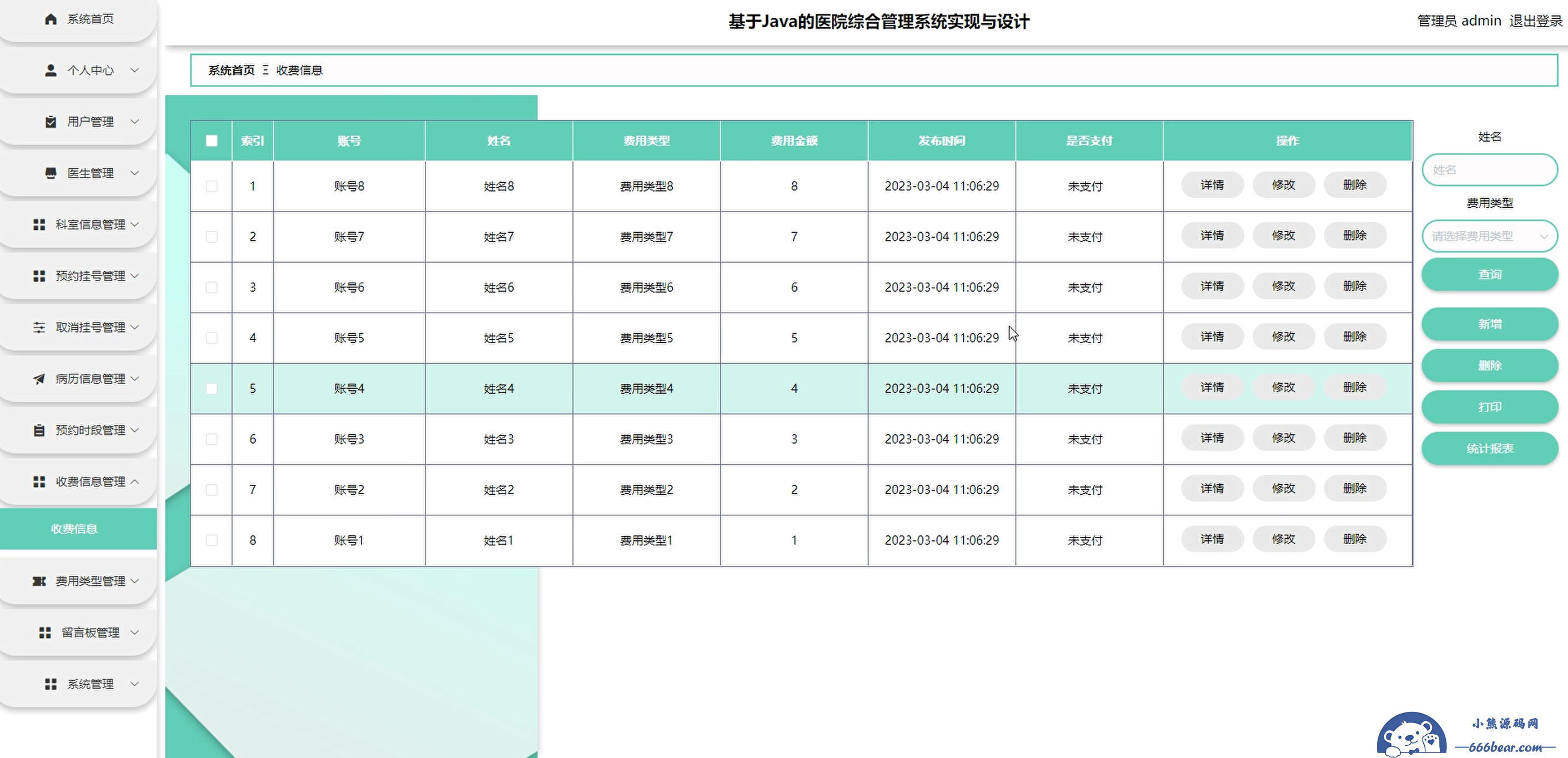Click the grid icon for 留言板管理
The height and width of the screenshot is (758, 1568).
(45, 632)
